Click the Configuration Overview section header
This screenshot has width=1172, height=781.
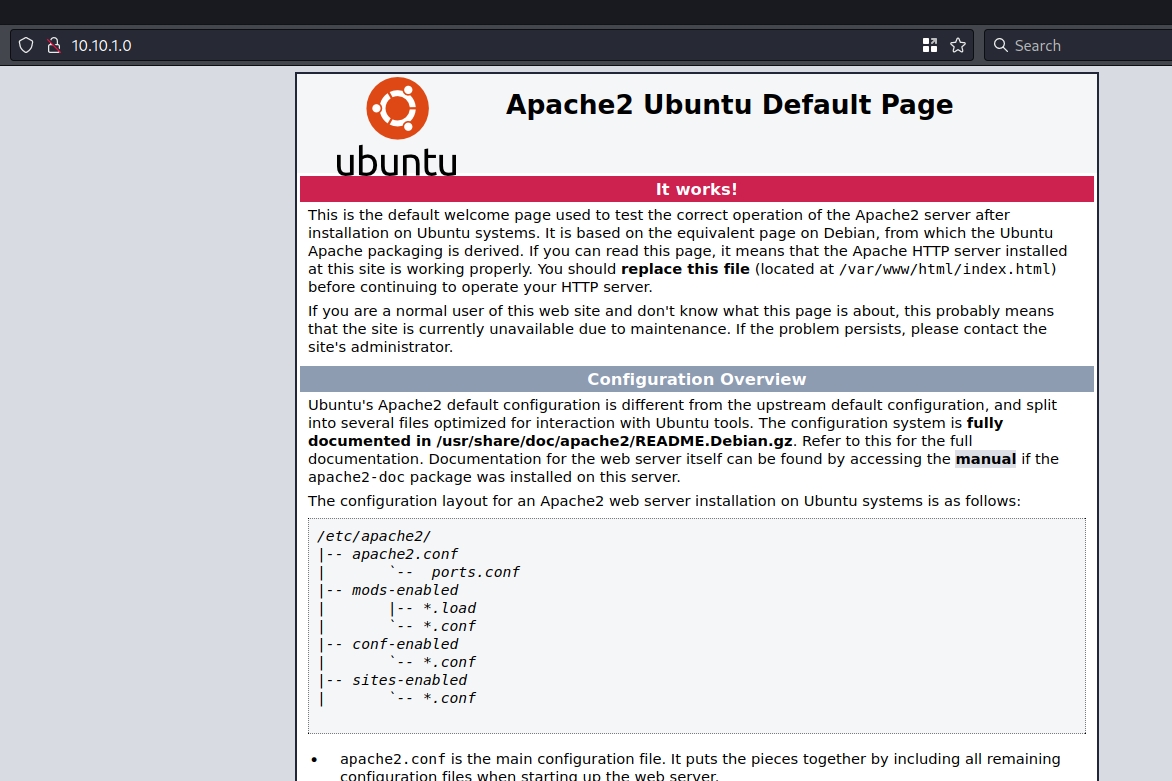click(696, 379)
